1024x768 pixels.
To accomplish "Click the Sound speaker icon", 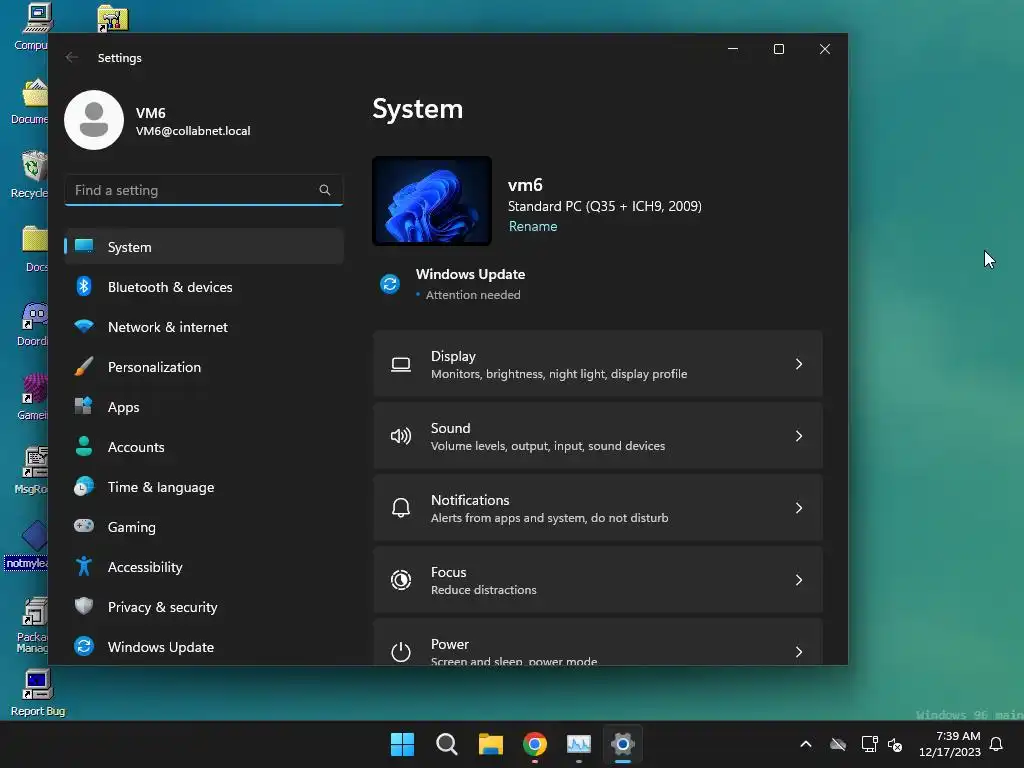I will coord(401,436).
